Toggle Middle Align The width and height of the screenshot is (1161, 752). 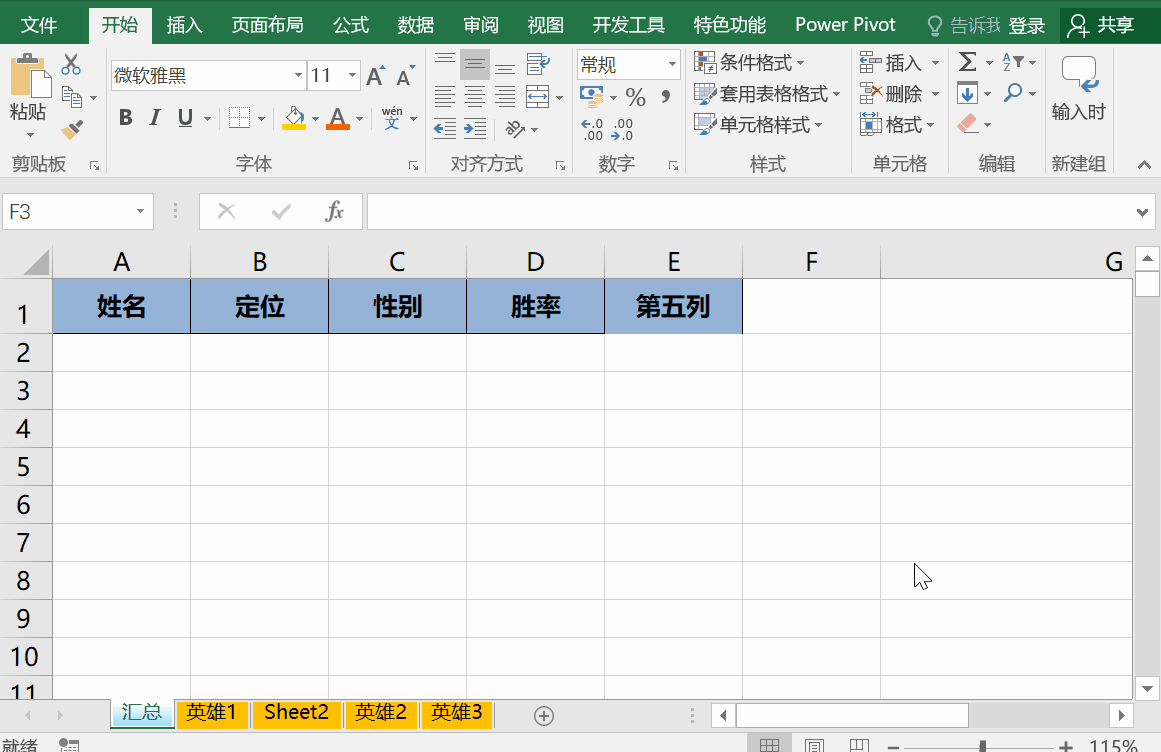pyautogui.click(x=475, y=64)
